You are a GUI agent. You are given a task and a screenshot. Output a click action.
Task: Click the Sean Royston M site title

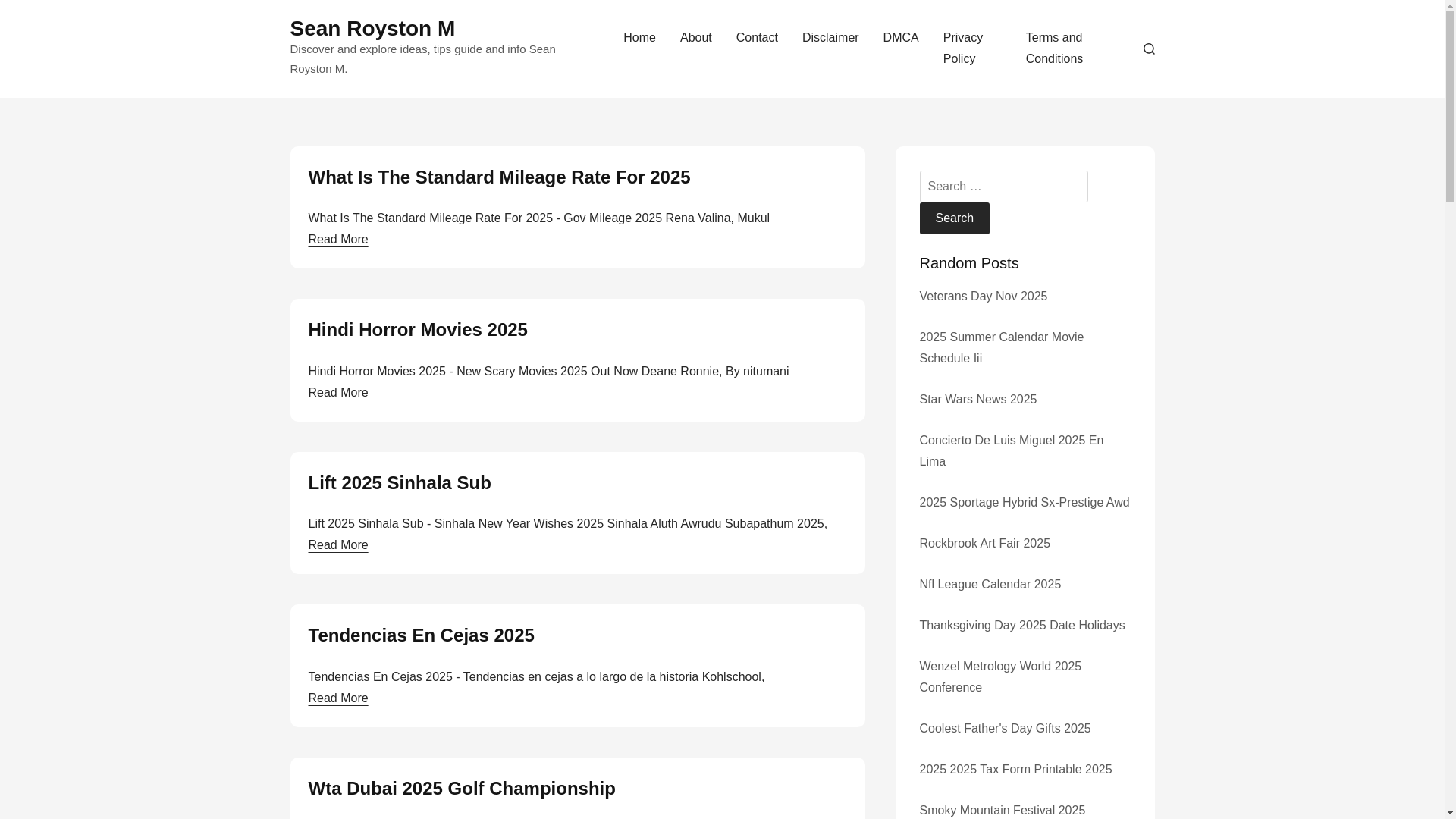tap(372, 29)
